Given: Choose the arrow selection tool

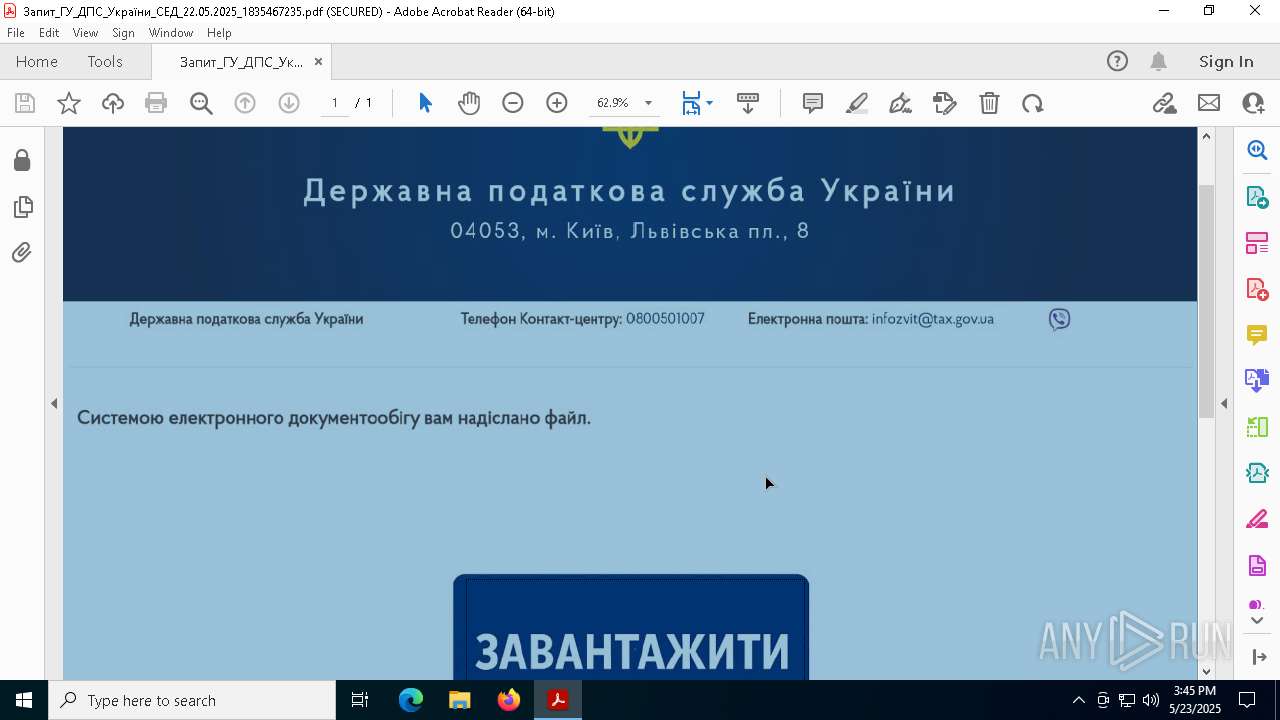Looking at the screenshot, I should [425, 103].
